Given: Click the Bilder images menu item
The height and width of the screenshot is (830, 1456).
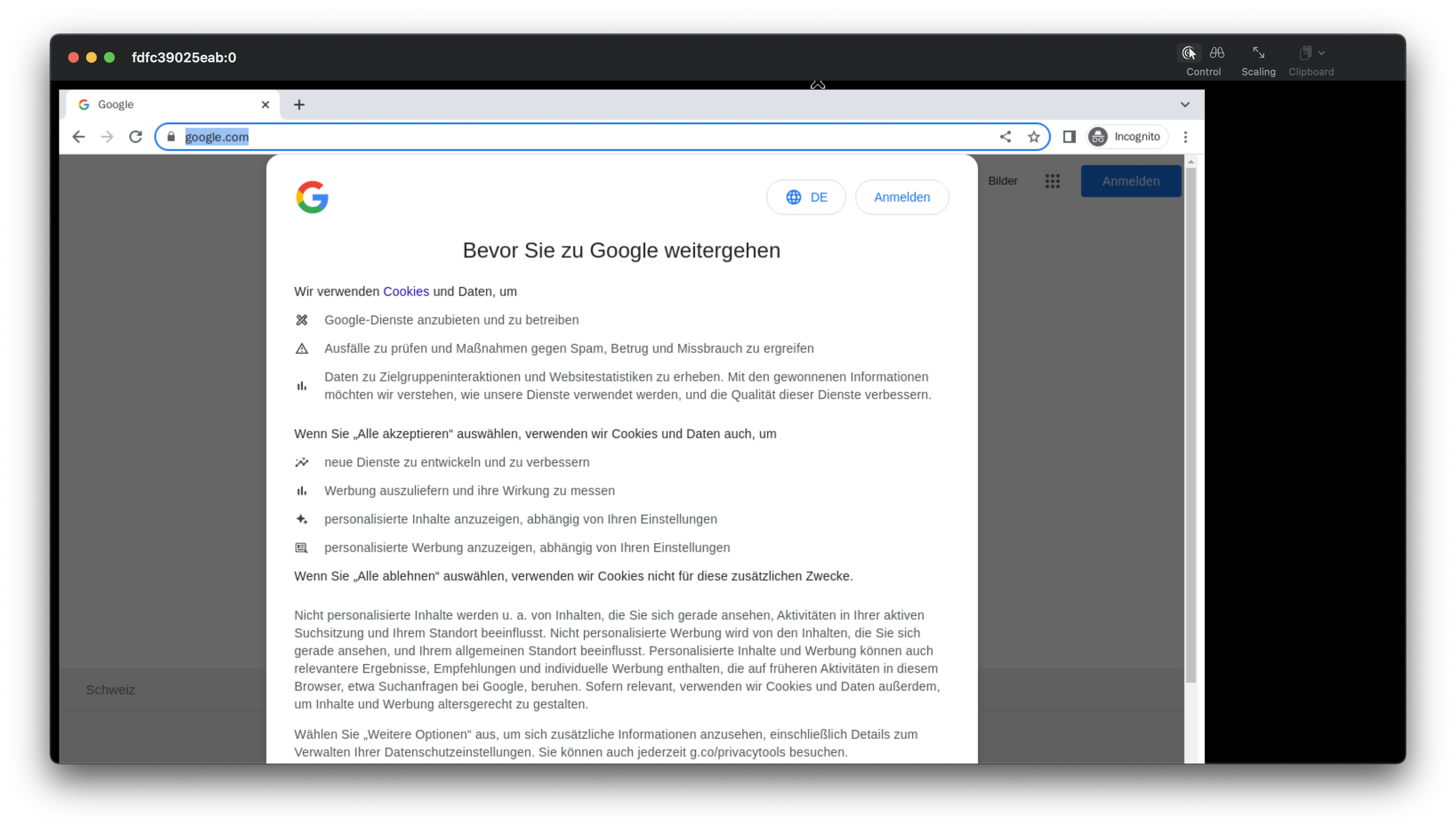Looking at the screenshot, I should (1003, 181).
